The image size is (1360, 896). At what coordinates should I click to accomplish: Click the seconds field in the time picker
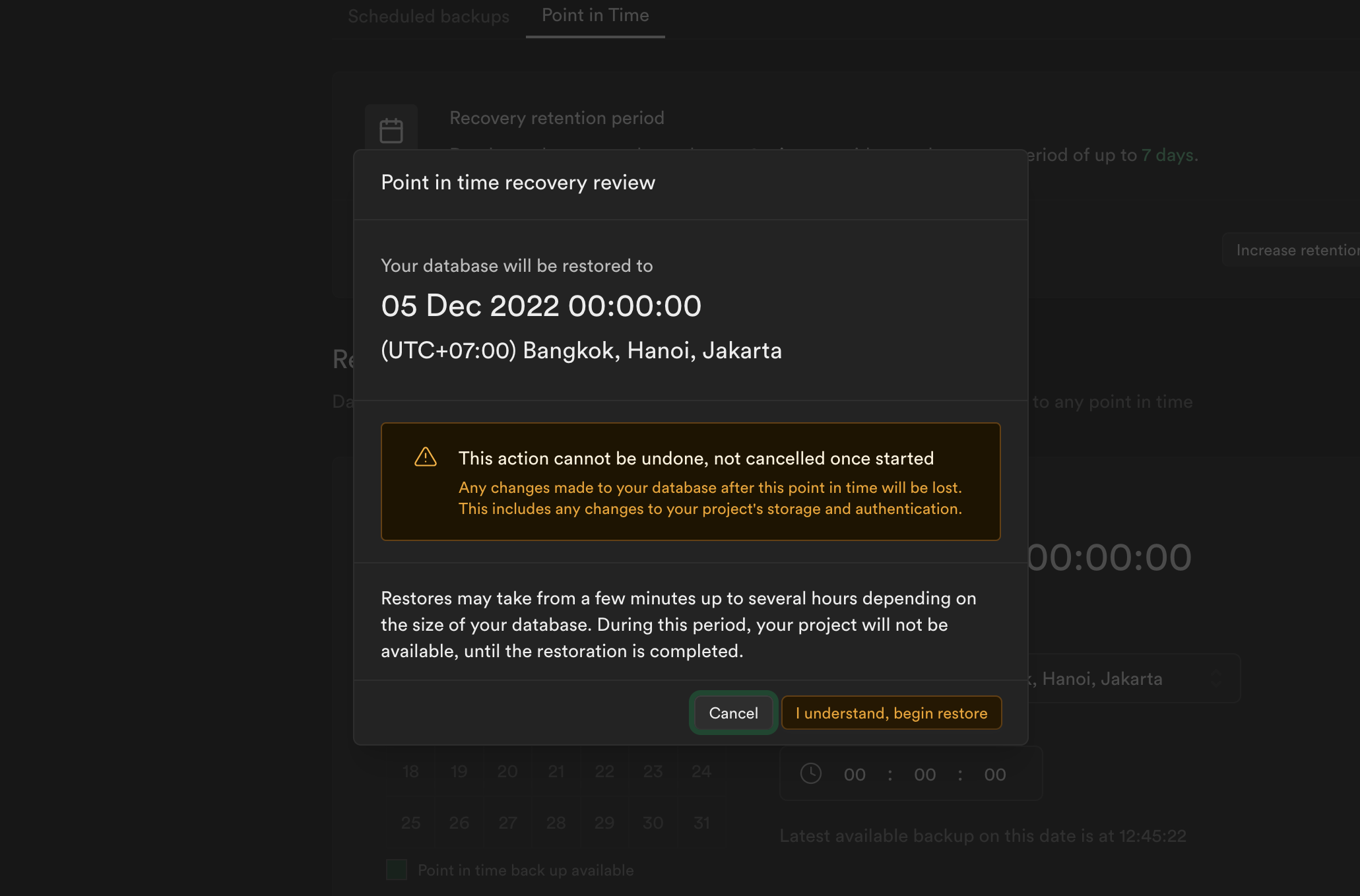(x=994, y=774)
